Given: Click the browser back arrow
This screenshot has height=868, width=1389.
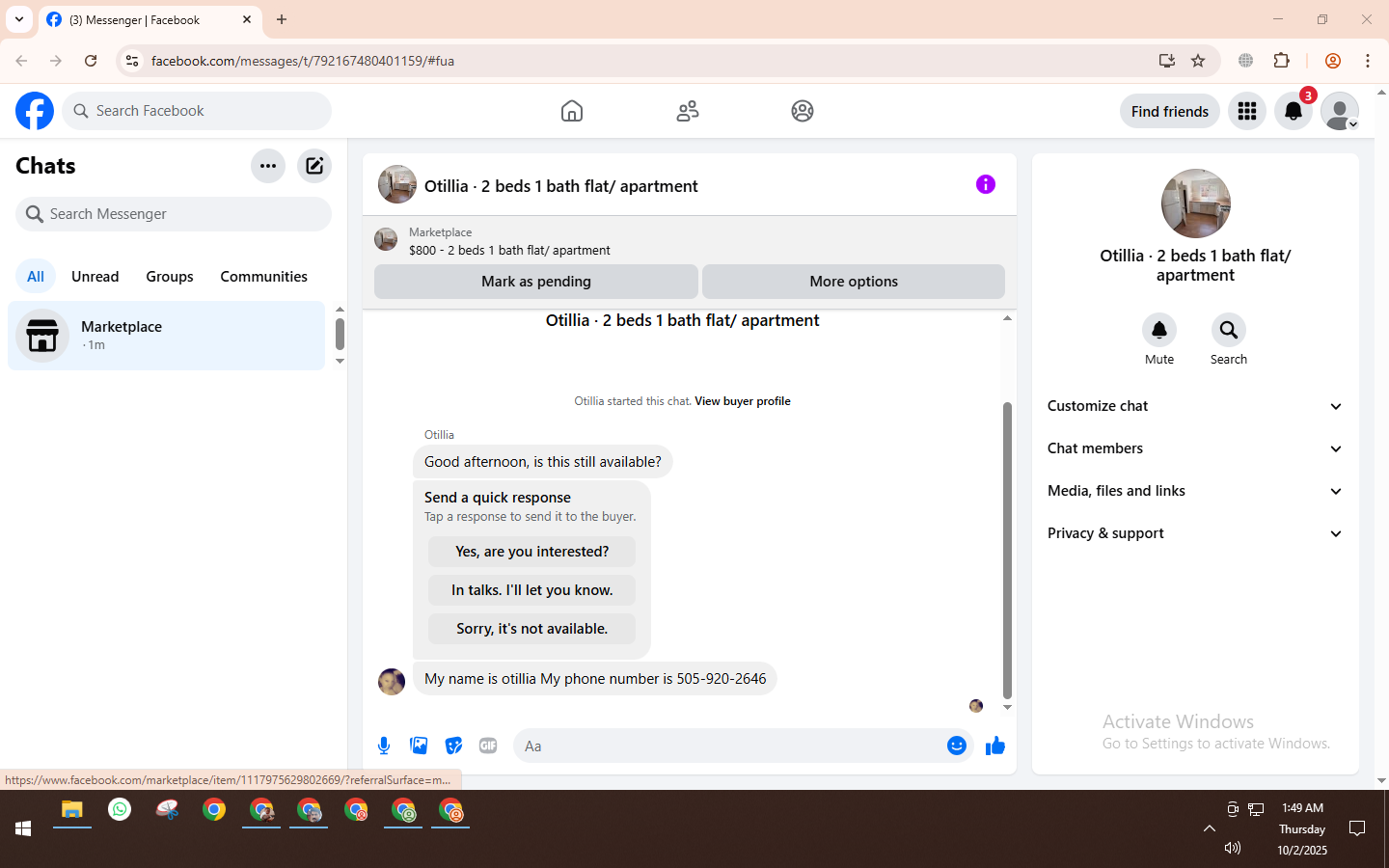Looking at the screenshot, I should point(21,61).
